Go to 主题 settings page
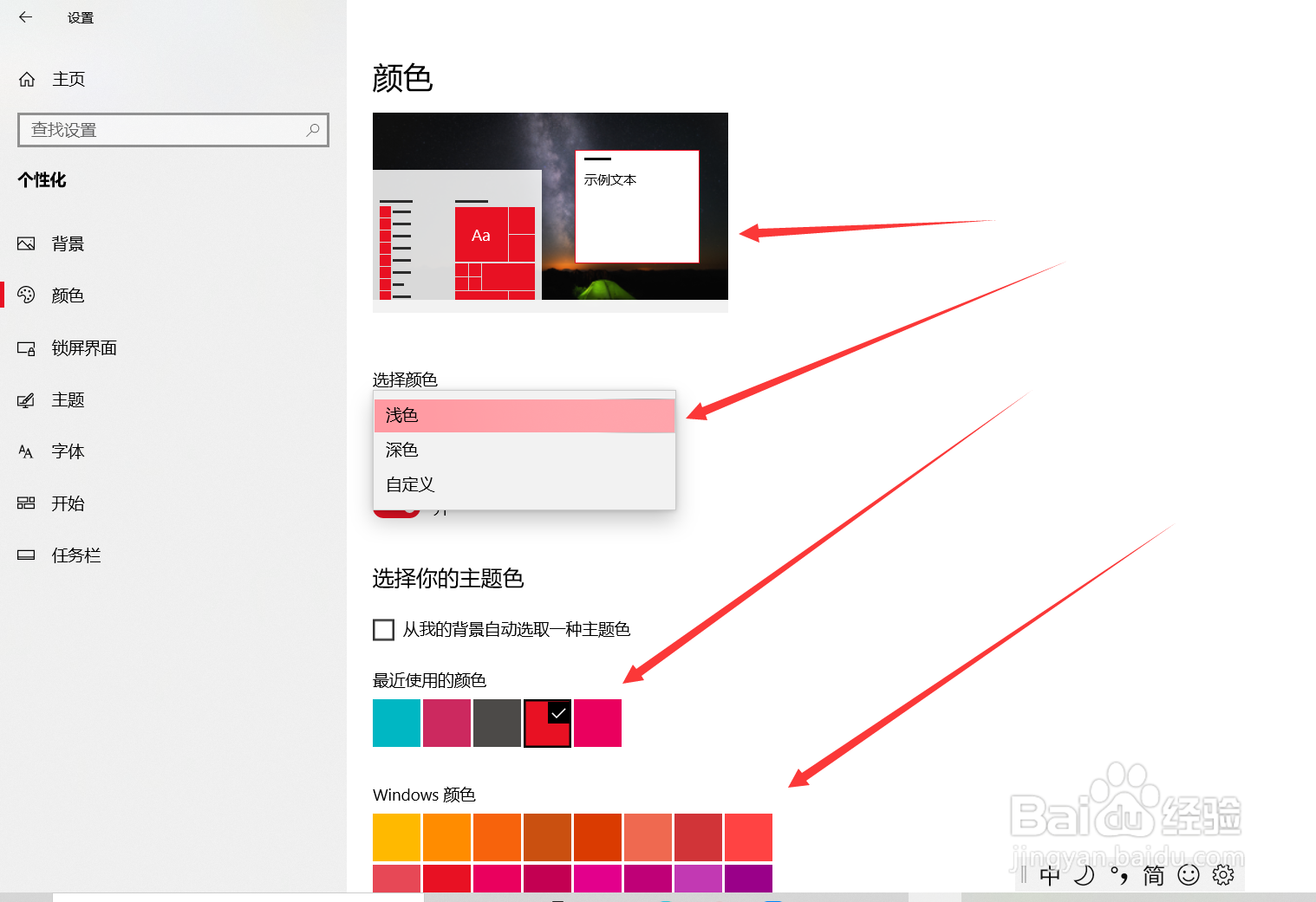 click(x=68, y=399)
